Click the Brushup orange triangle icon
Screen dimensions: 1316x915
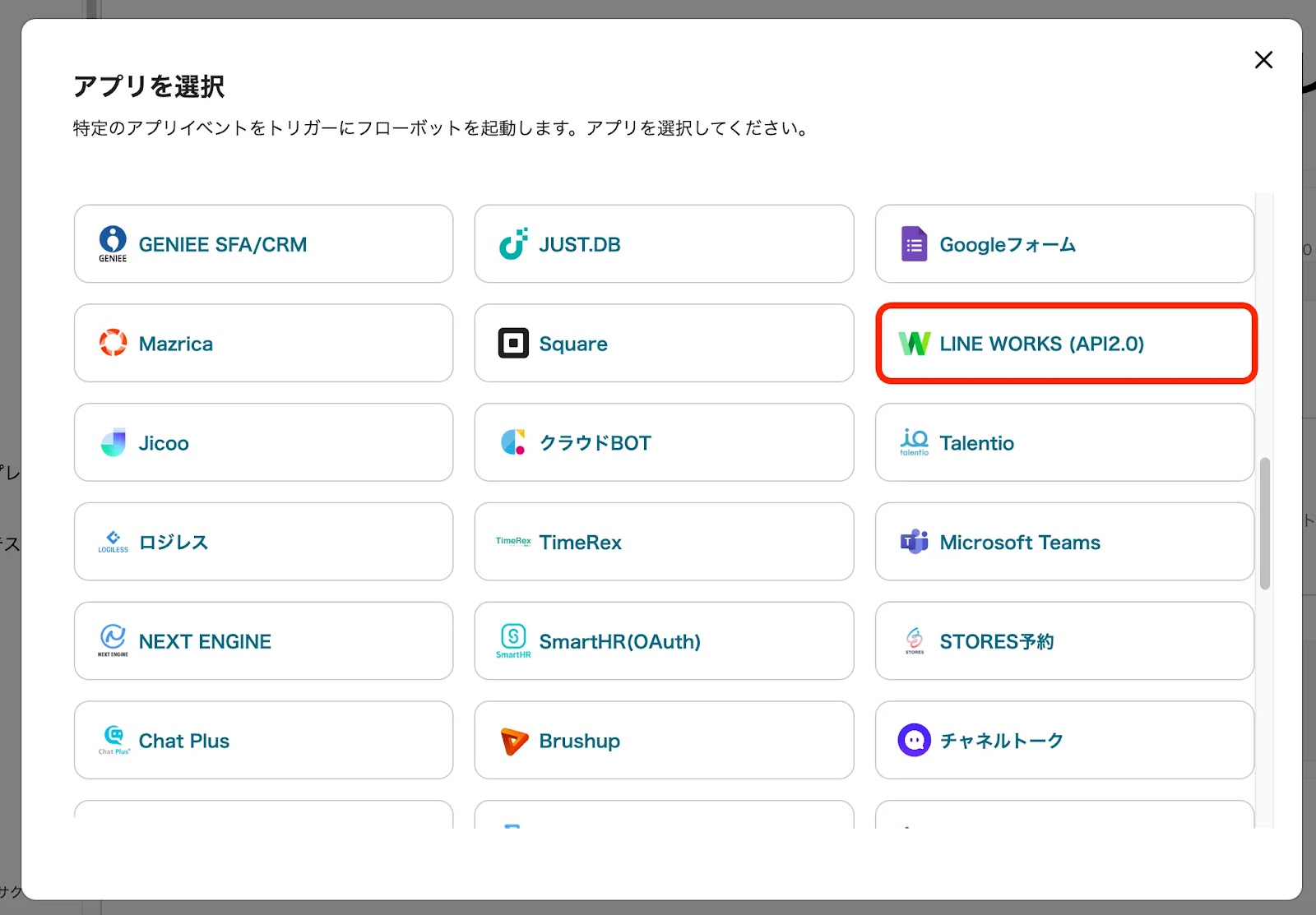513,741
